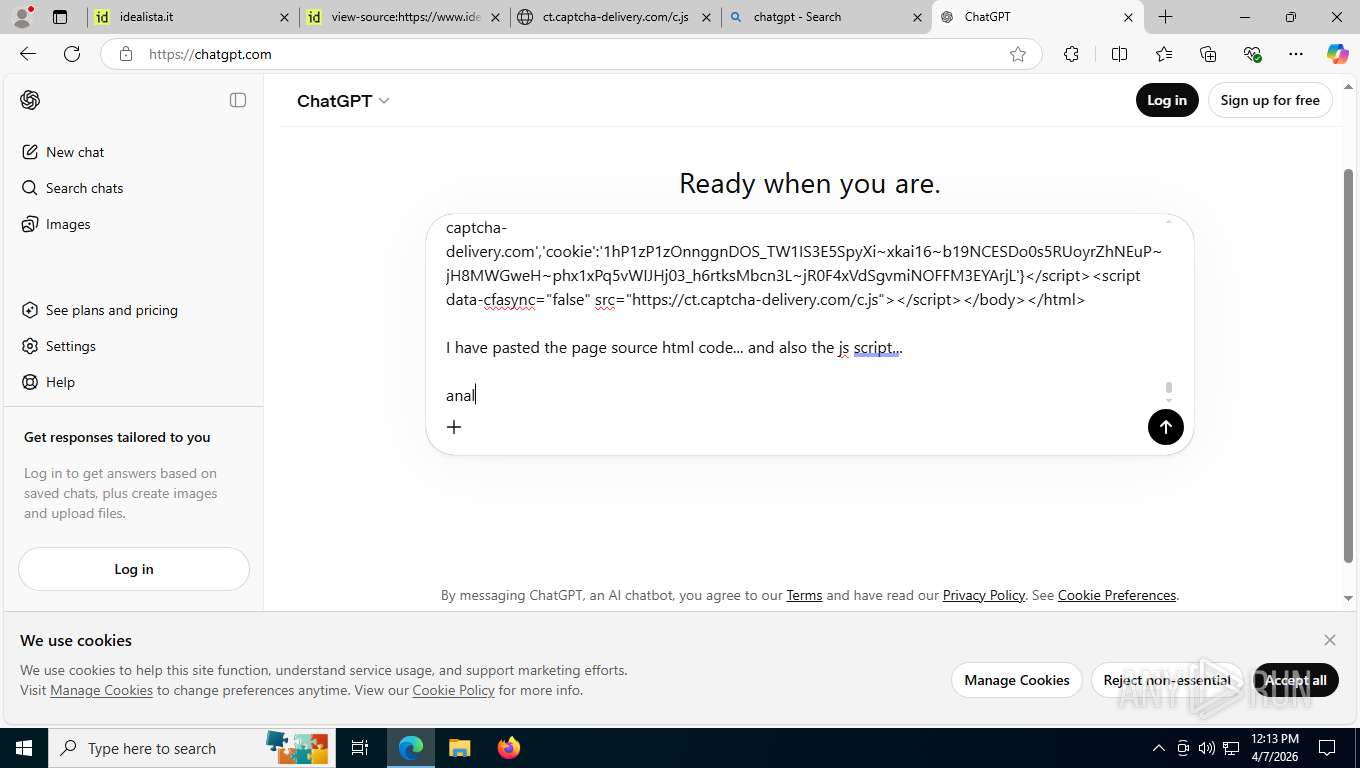Add this page to favorites star
The width and height of the screenshot is (1360, 768).
coord(1018,54)
